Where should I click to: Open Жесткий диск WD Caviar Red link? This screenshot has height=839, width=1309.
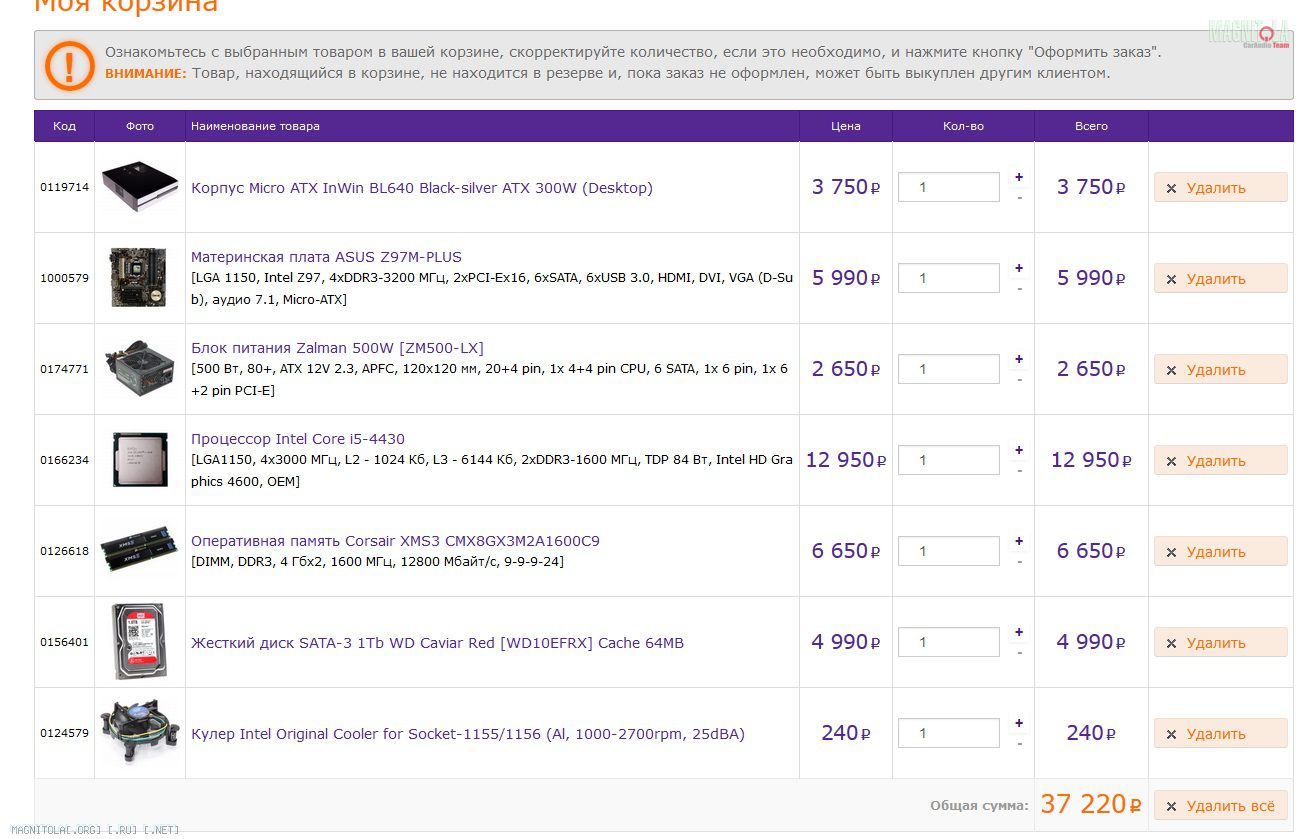click(x=437, y=643)
